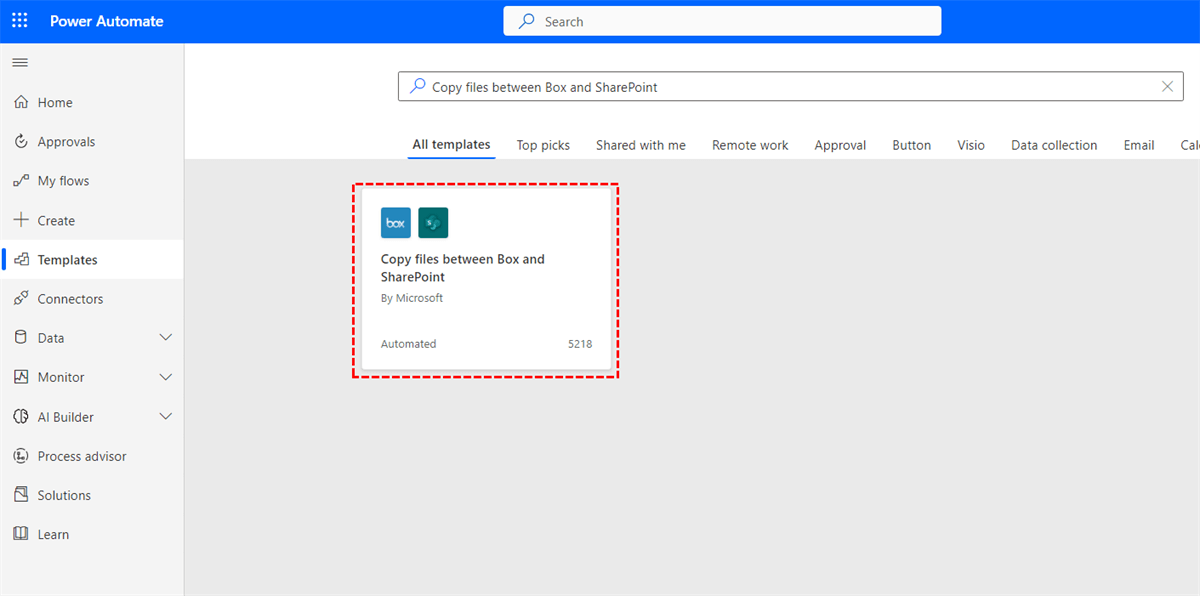Open the Shared with me tab
The width and height of the screenshot is (1200, 596).
pos(641,145)
